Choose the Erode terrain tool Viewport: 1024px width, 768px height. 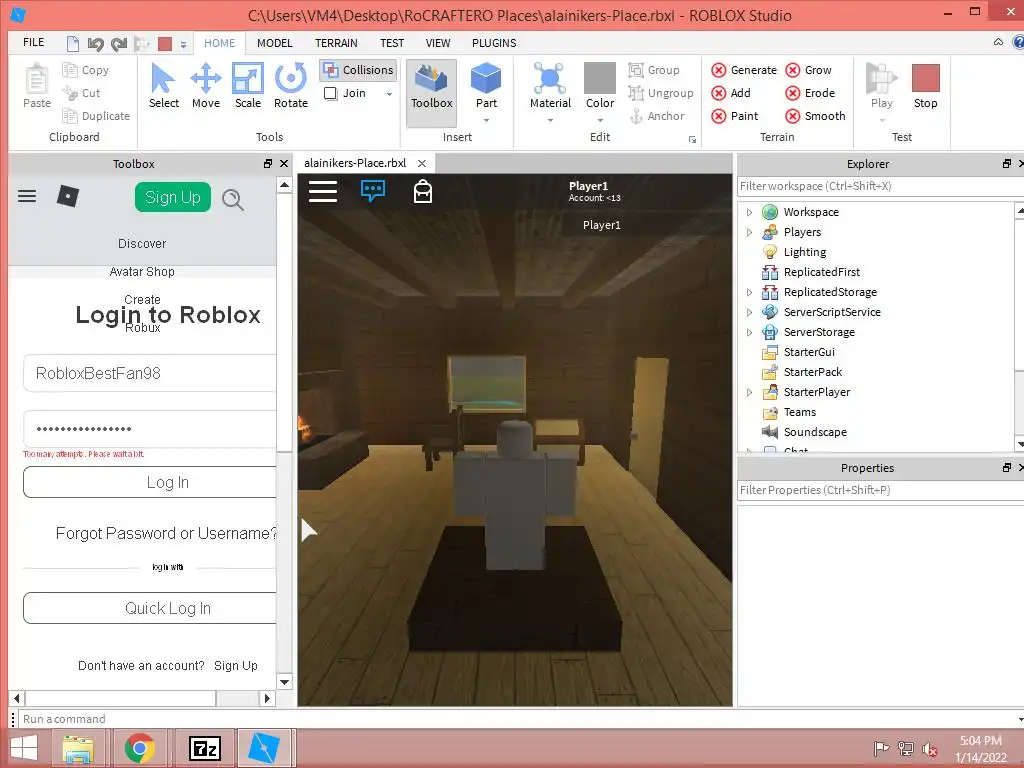pos(810,93)
